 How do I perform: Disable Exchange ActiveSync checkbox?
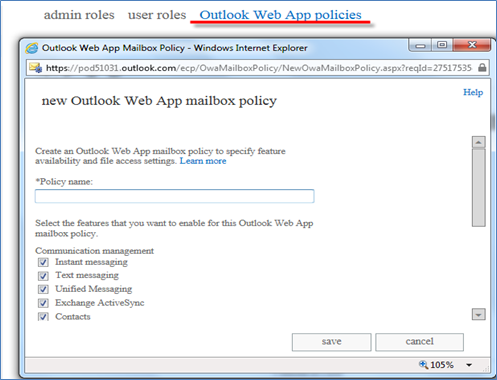point(43,303)
